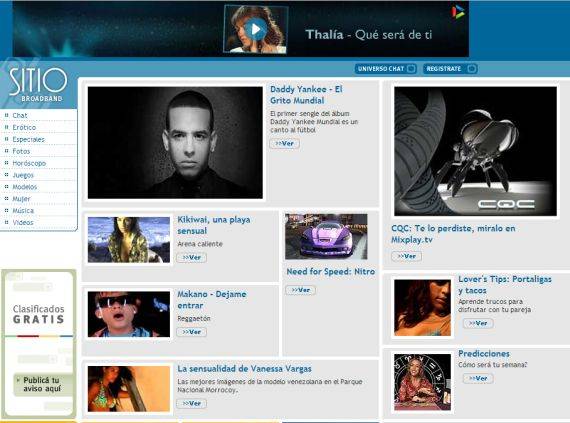Click the CQC robot fly image
The height and width of the screenshot is (423, 570).
click(x=475, y=151)
